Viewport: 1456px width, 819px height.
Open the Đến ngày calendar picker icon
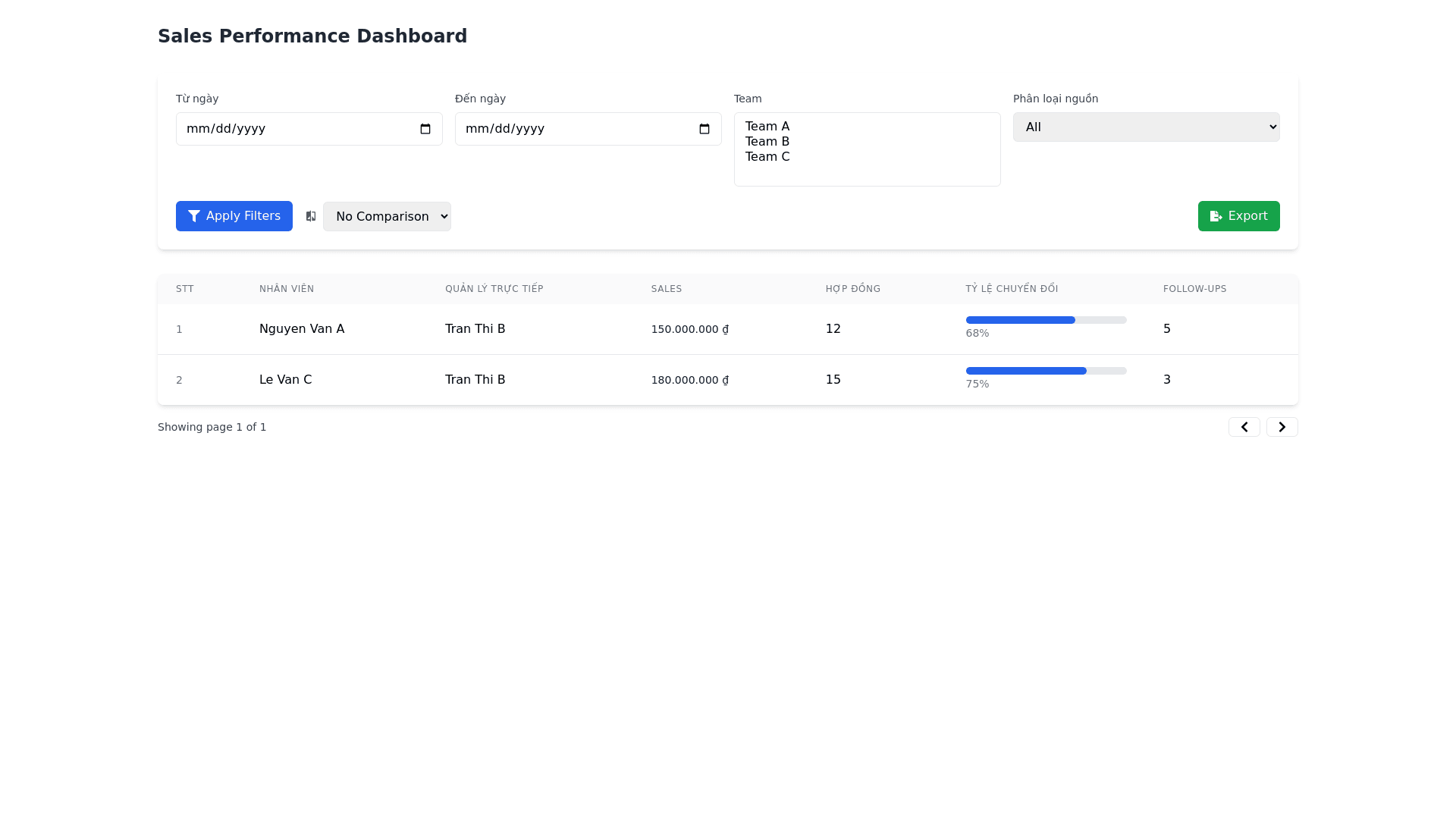point(704,129)
